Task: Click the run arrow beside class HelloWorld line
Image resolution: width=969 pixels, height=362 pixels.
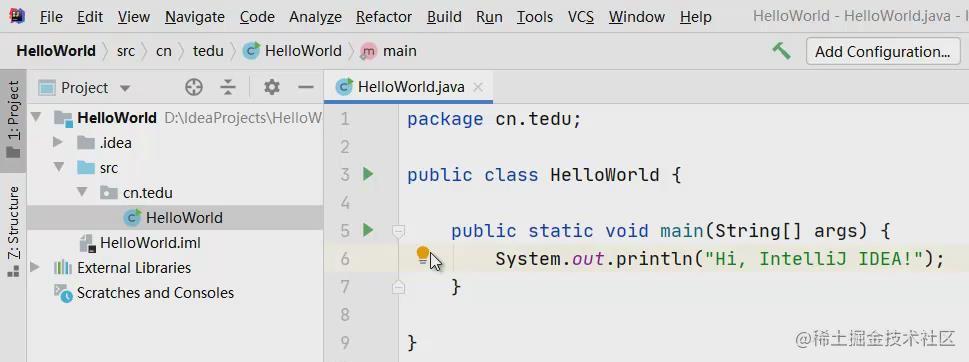Action: 368,174
